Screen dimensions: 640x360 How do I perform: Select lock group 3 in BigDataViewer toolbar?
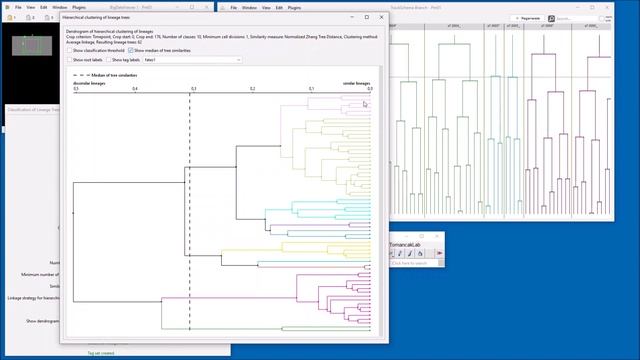coord(49,18)
